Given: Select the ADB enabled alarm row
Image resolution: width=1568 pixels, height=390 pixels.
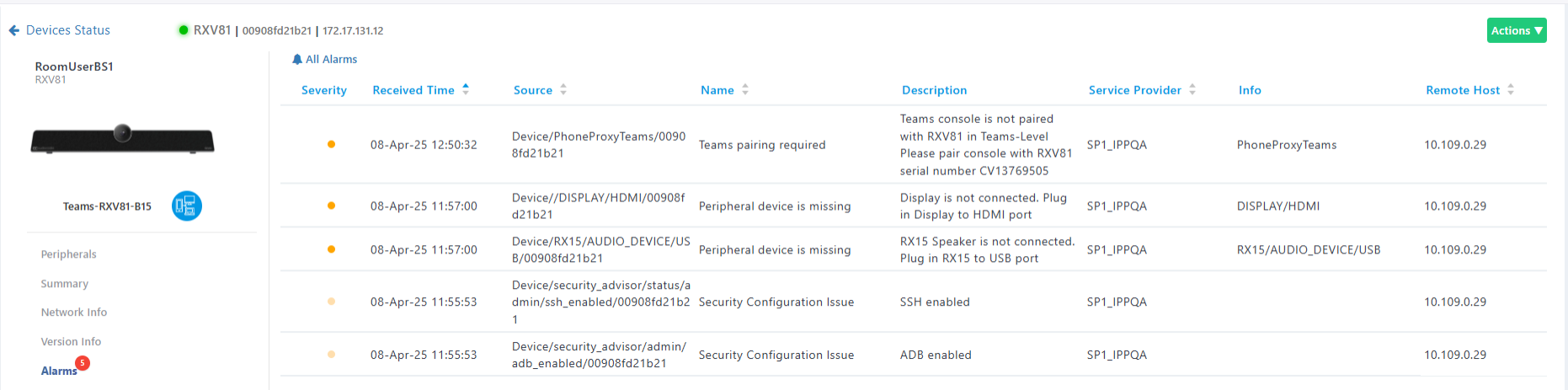Looking at the screenshot, I should click(x=914, y=355).
